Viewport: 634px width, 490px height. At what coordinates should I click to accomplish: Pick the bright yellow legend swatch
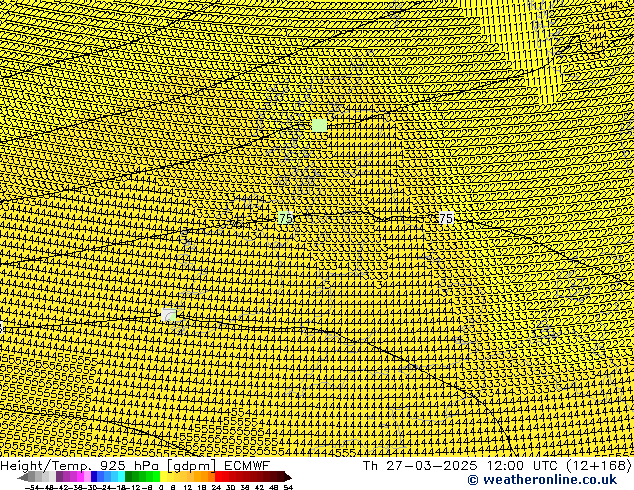pos(163,477)
